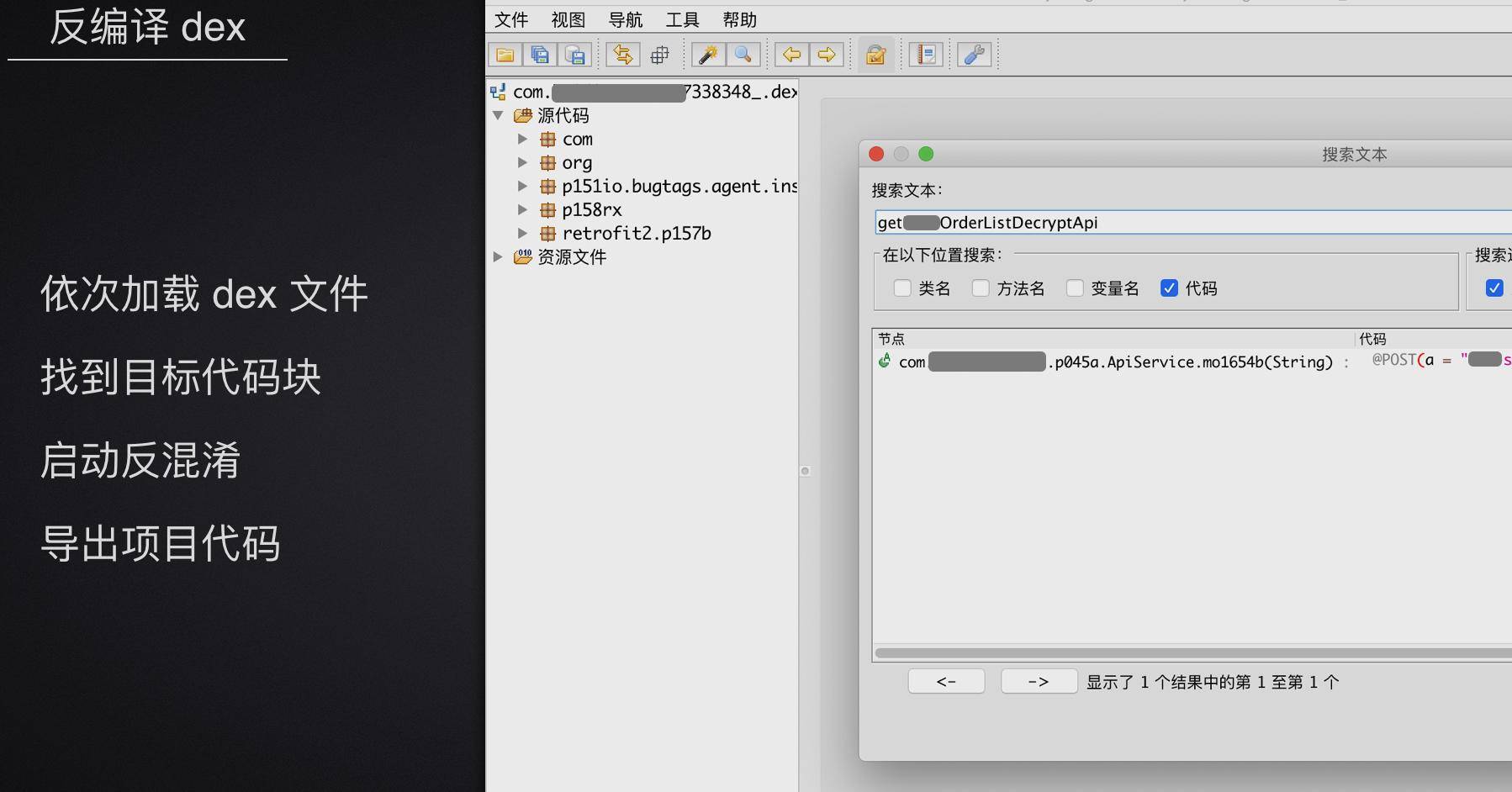
Task: Click the export project save icon
Action: tap(575, 55)
